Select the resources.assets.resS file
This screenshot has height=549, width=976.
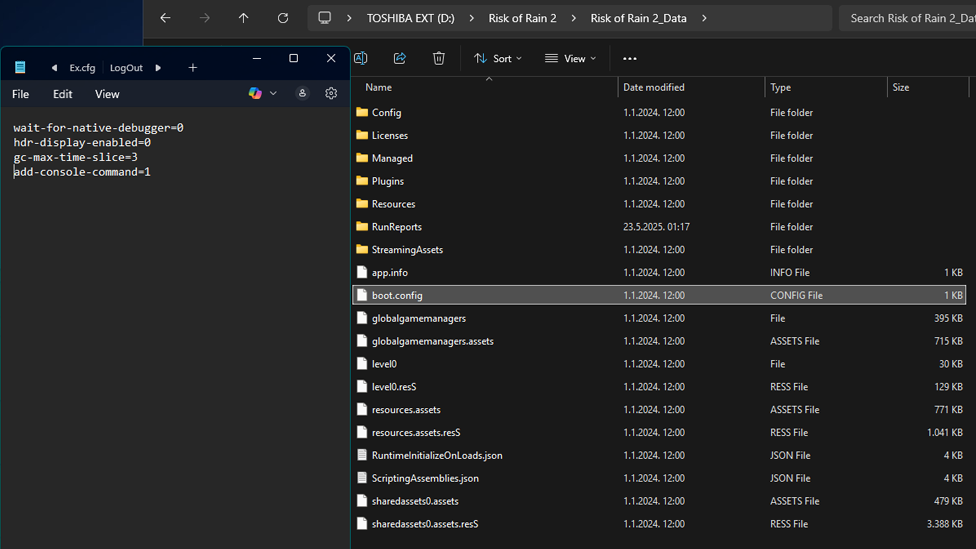click(x=659, y=433)
